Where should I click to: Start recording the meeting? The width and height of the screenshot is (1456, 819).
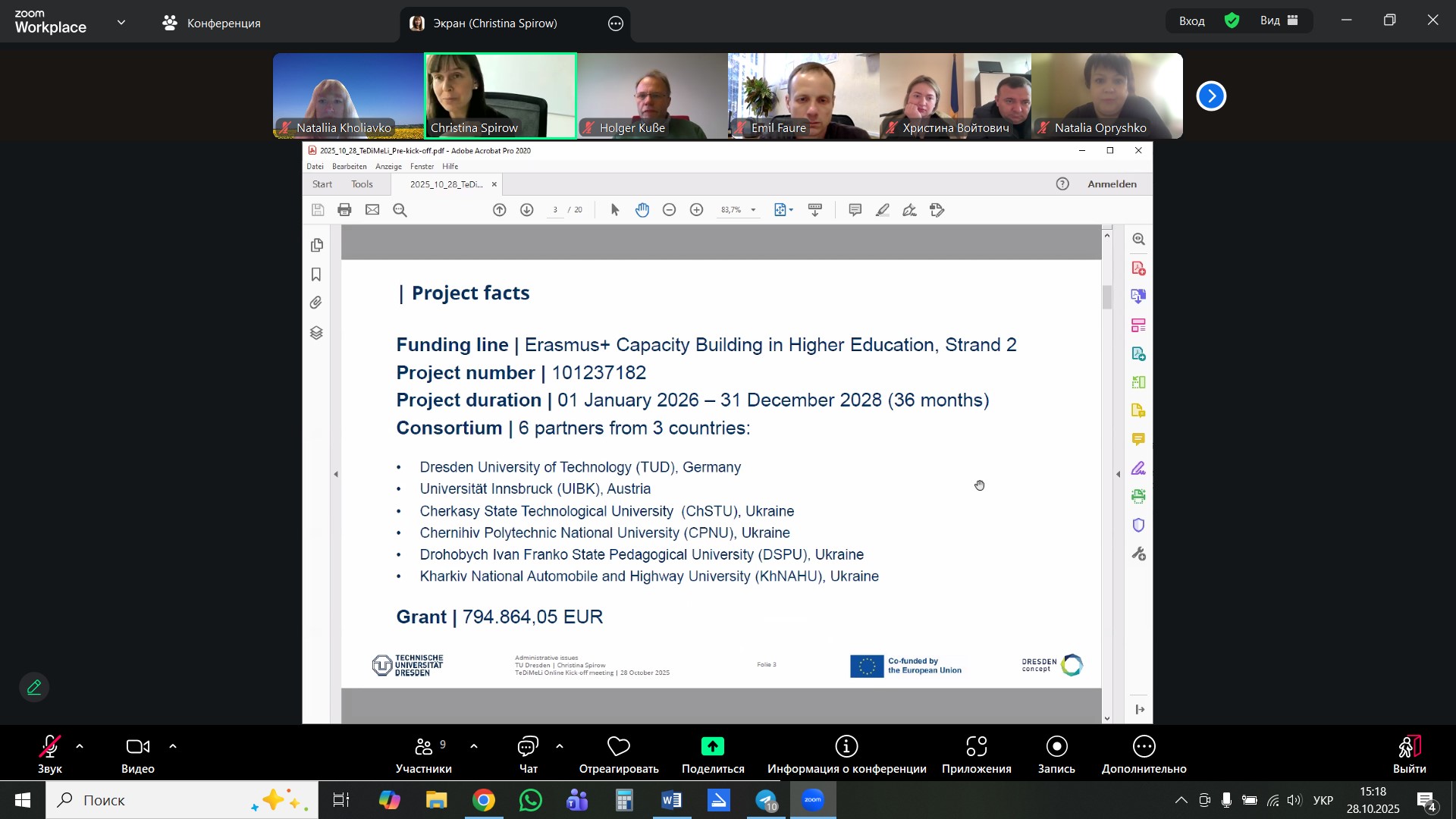click(1056, 755)
